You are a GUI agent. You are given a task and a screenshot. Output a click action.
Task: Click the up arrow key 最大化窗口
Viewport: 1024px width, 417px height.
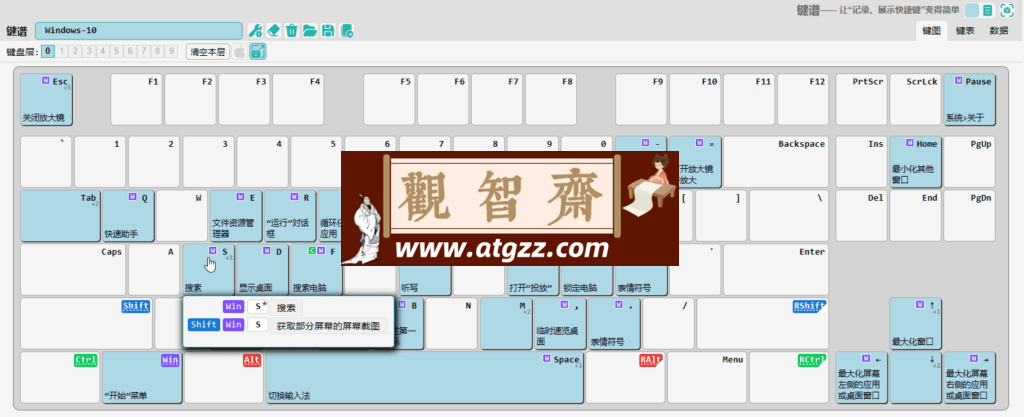pos(916,324)
